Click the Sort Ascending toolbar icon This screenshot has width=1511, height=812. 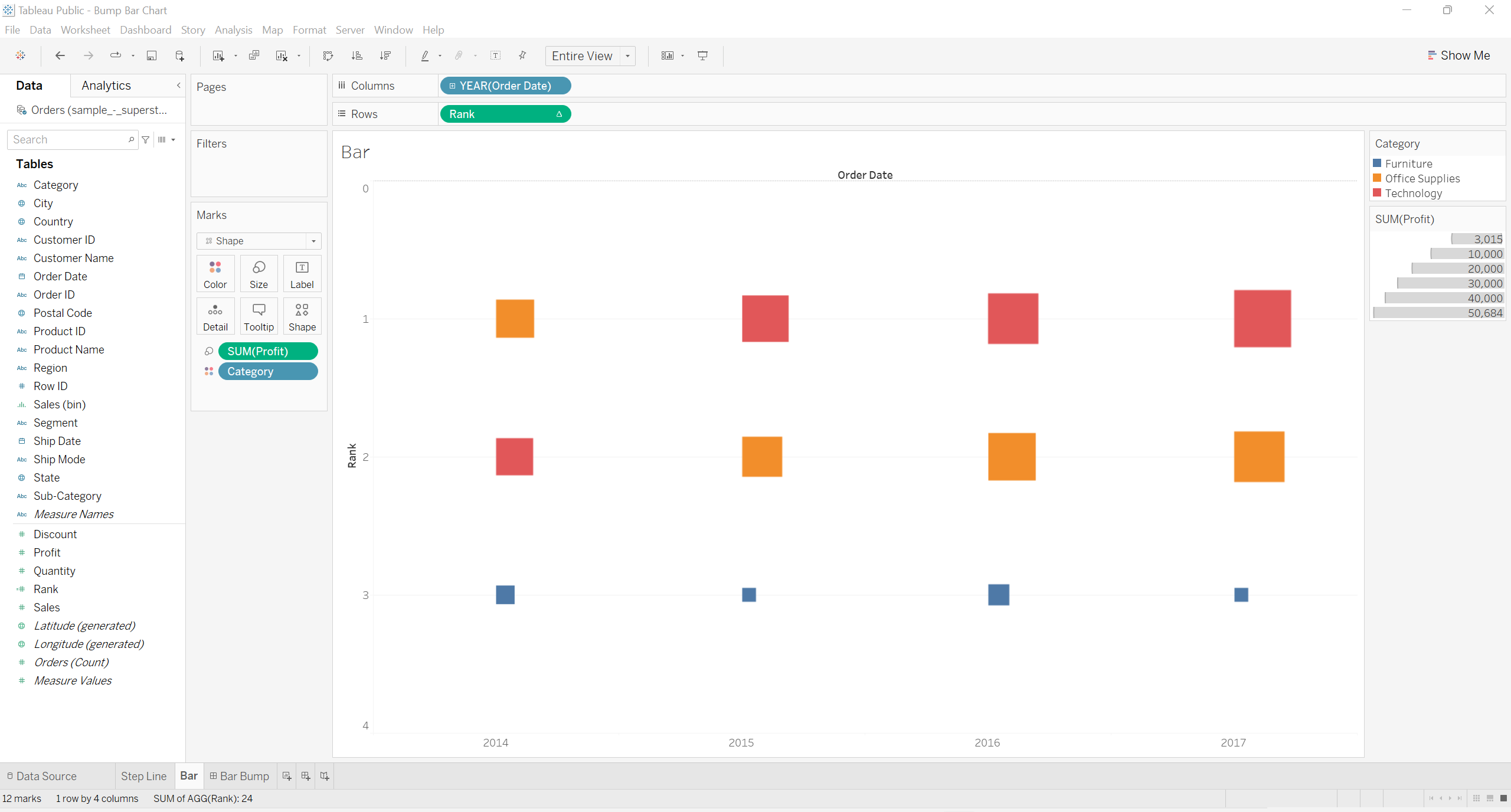[357, 55]
